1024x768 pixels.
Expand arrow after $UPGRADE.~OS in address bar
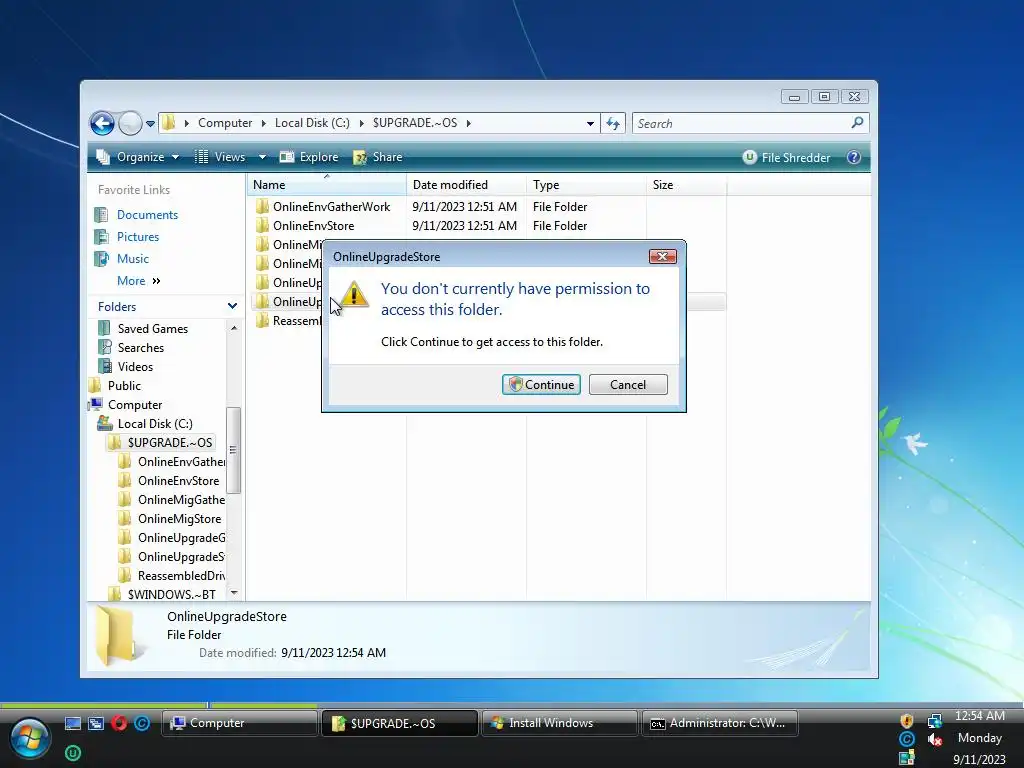(468, 123)
